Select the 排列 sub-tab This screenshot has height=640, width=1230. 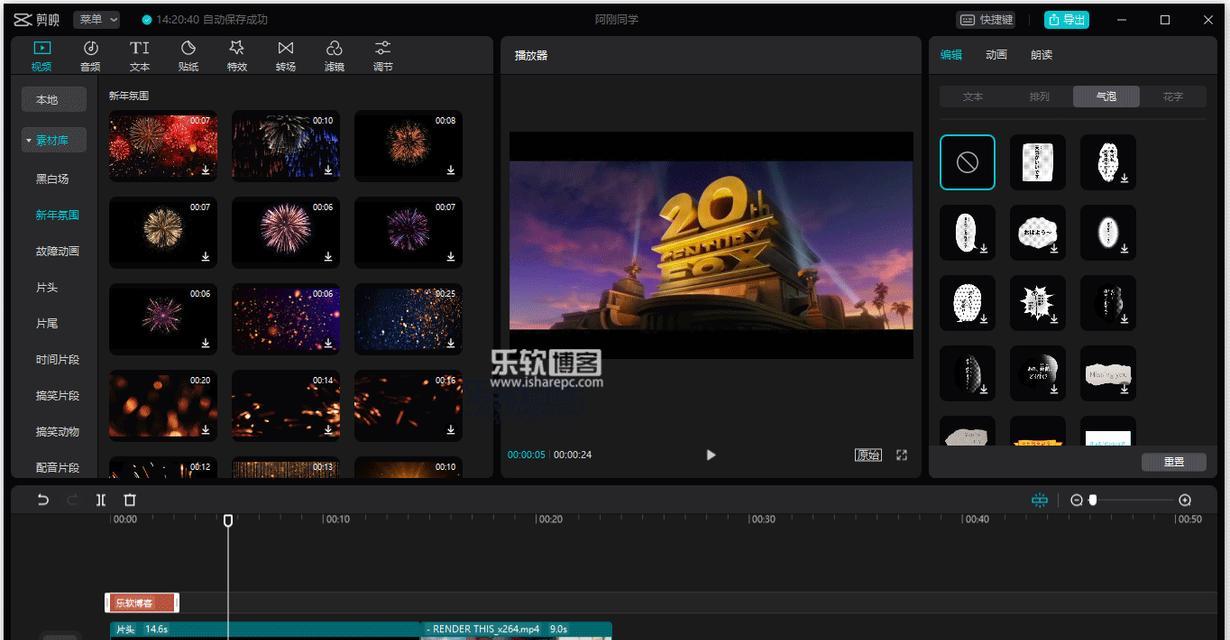click(1040, 97)
